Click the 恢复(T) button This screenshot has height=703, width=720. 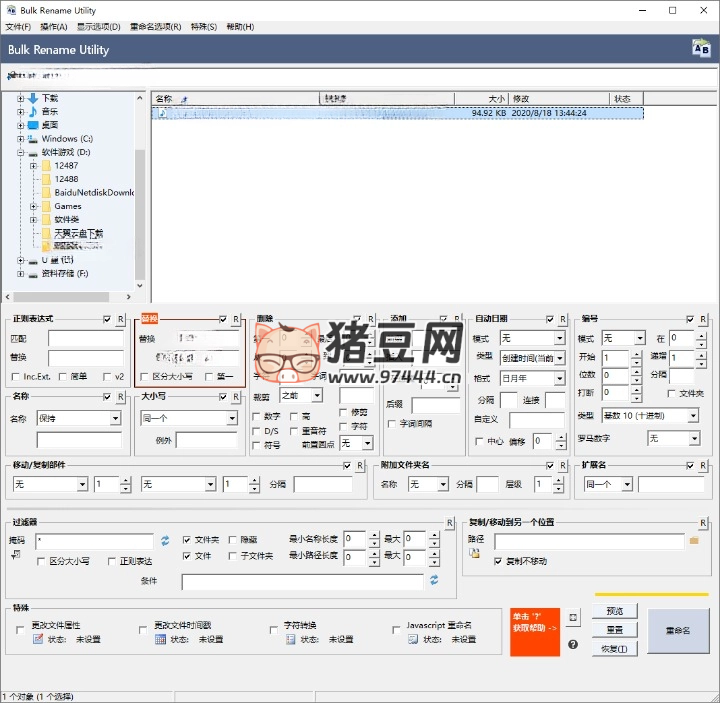[615, 649]
